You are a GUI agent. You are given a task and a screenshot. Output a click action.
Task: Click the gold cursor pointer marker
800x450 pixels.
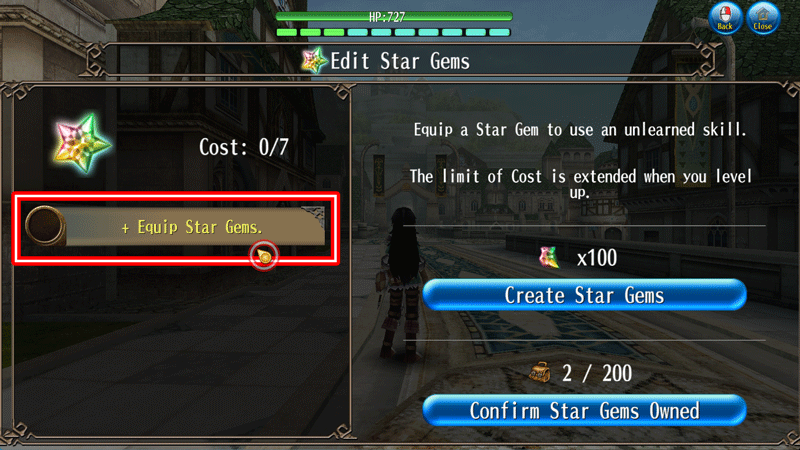click(264, 256)
